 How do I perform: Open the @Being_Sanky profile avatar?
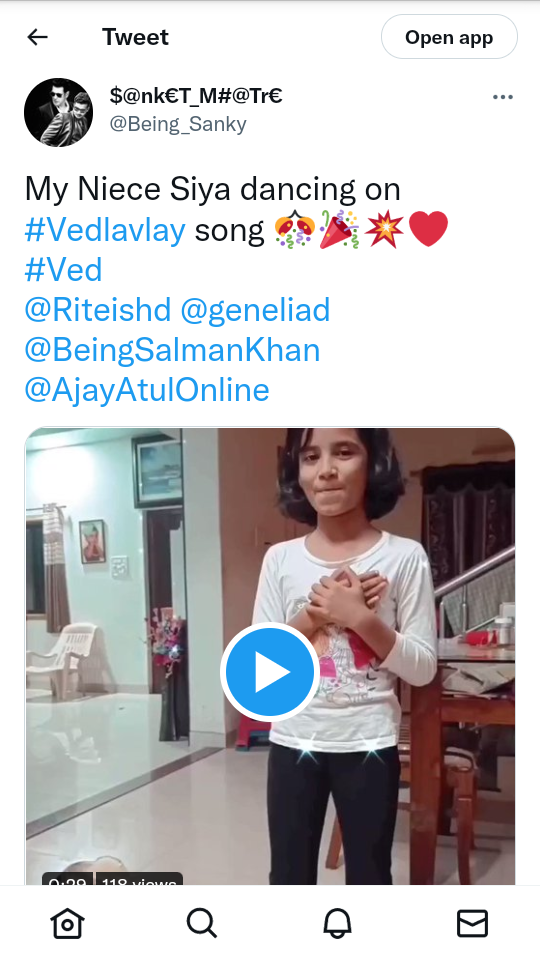pos(58,112)
